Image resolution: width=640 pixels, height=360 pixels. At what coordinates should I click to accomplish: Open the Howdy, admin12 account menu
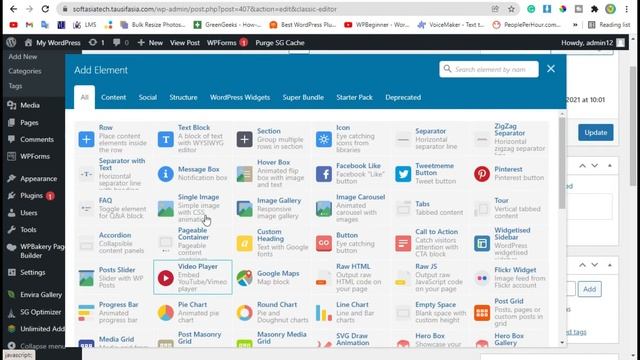tap(592, 42)
